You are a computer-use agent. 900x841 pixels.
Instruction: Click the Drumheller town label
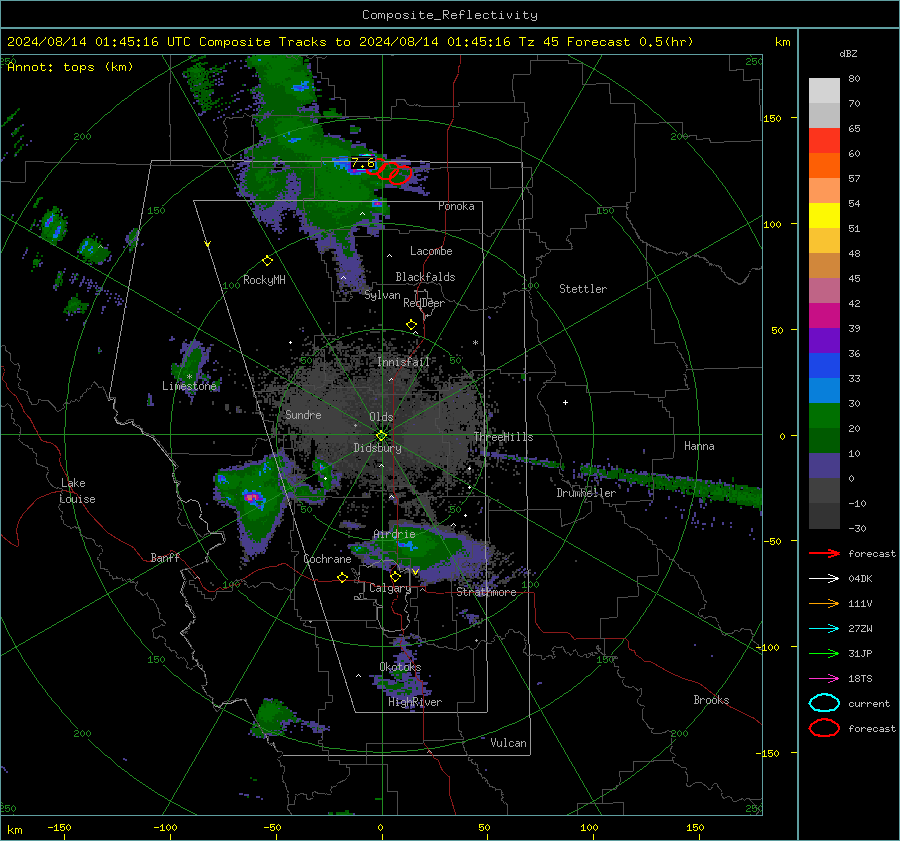coord(586,493)
